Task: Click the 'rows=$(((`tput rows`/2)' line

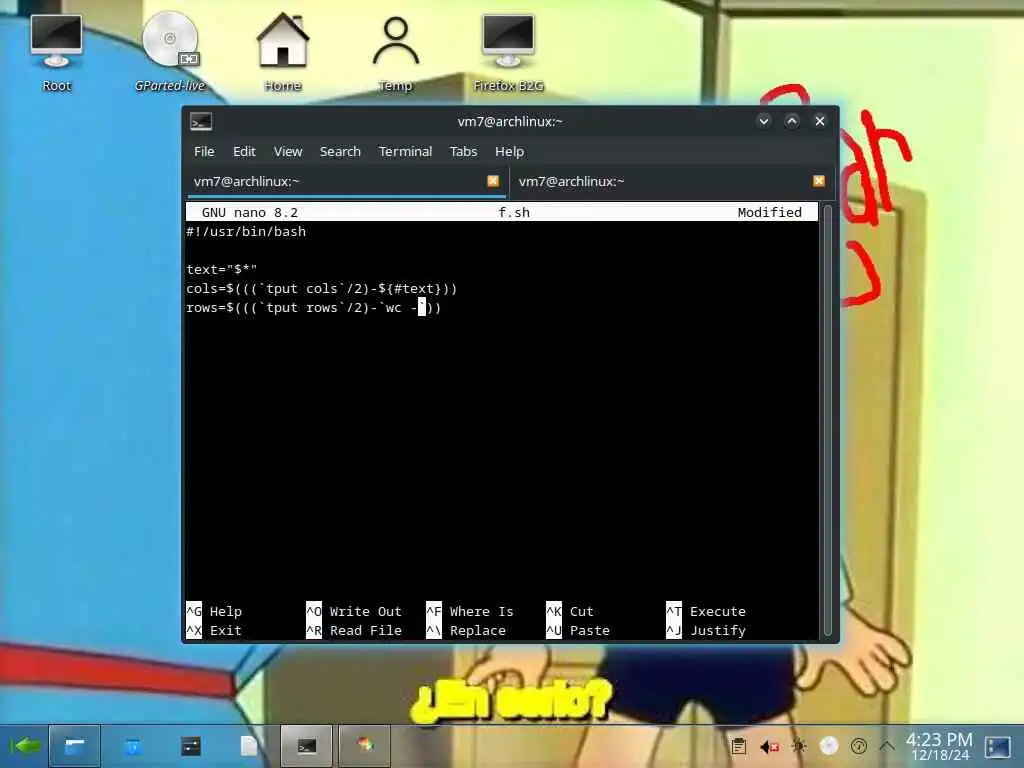Action: point(313,308)
